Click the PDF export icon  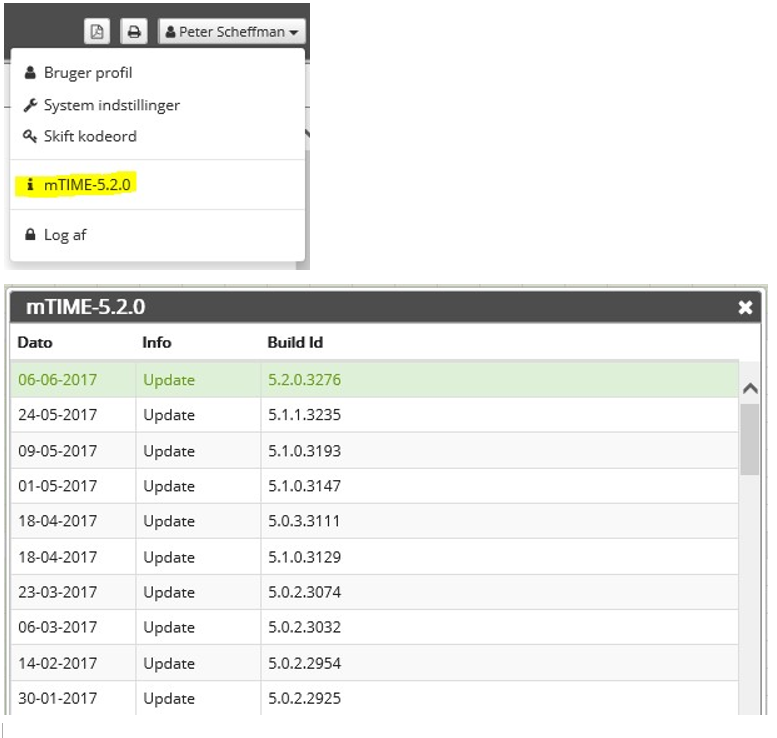pos(97,31)
